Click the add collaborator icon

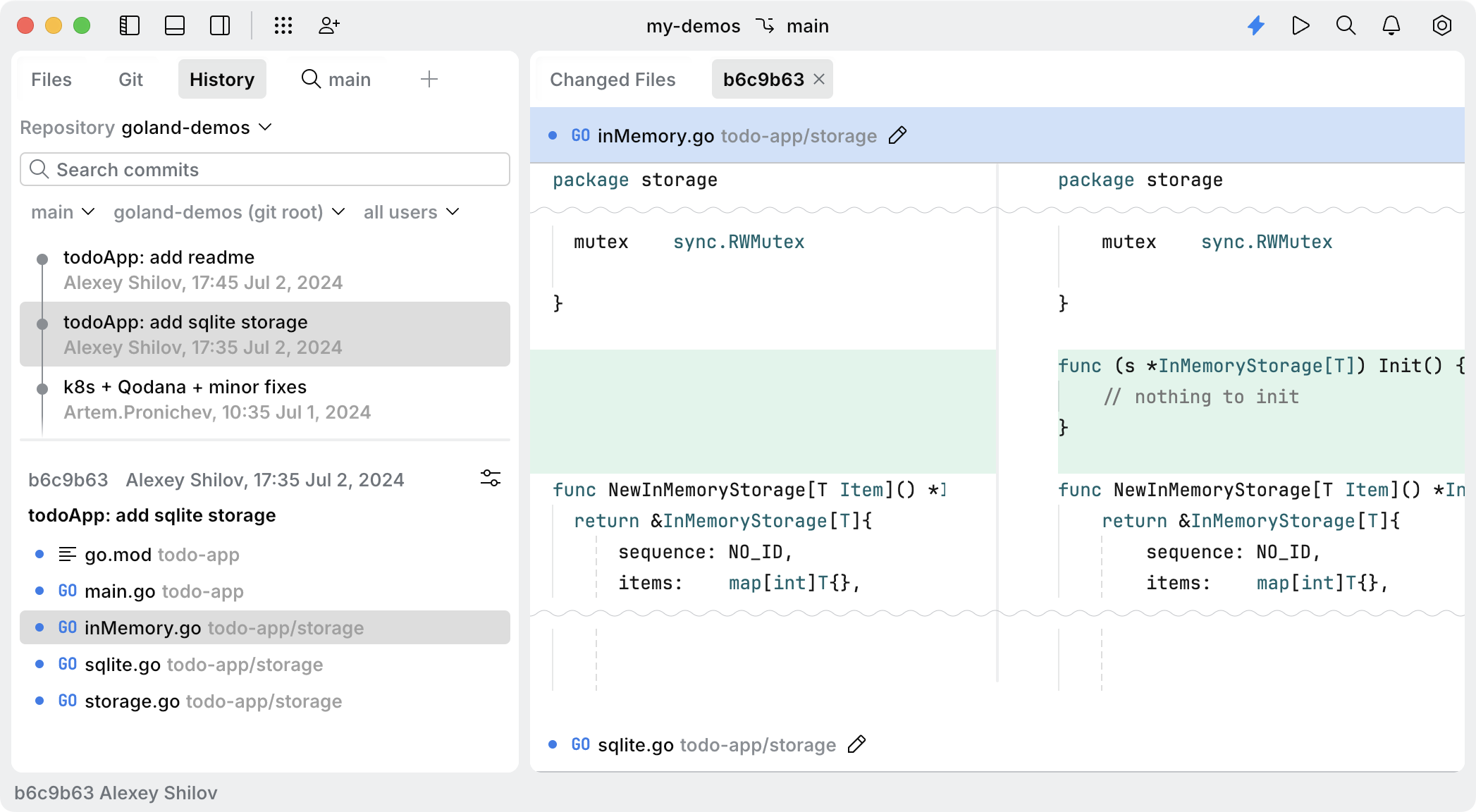pyautogui.click(x=329, y=26)
